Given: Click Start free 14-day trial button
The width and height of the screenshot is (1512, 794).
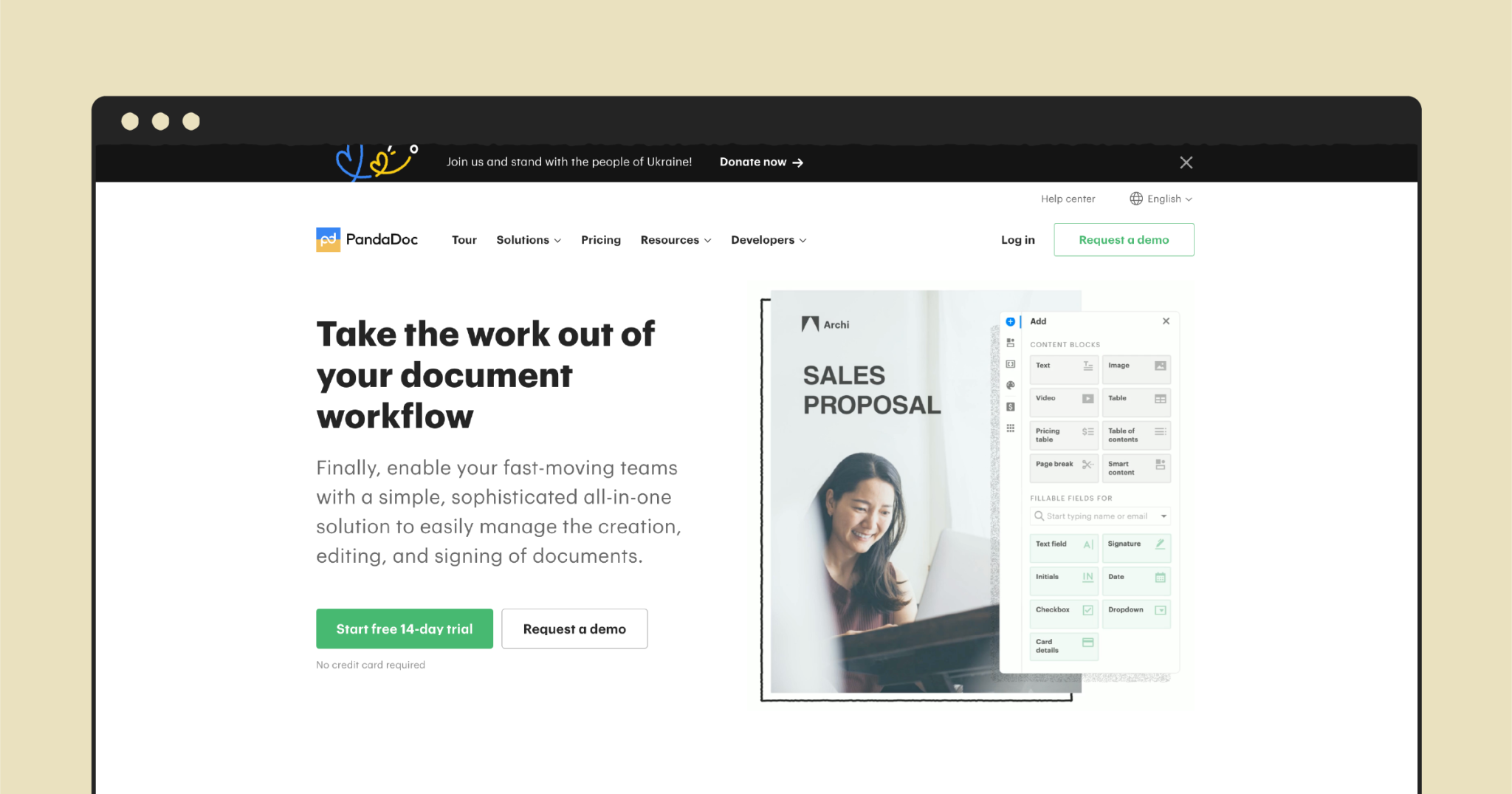Looking at the screenshot, I should tap(404, 629).
